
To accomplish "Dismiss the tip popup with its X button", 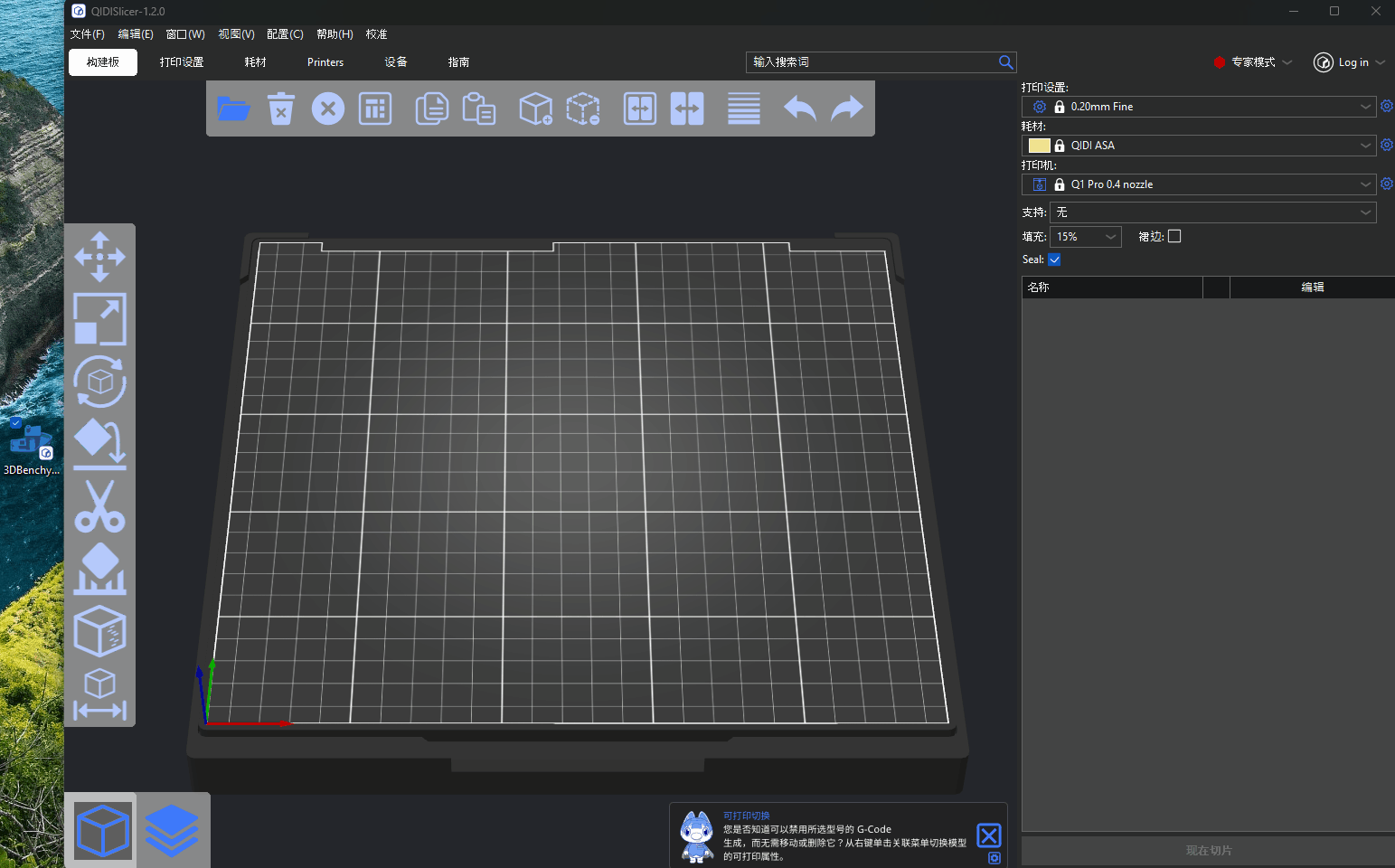I will [x=989, y=835].
